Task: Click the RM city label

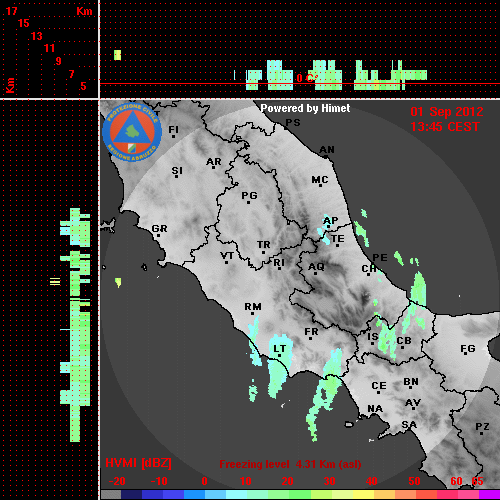Action: 253,307
